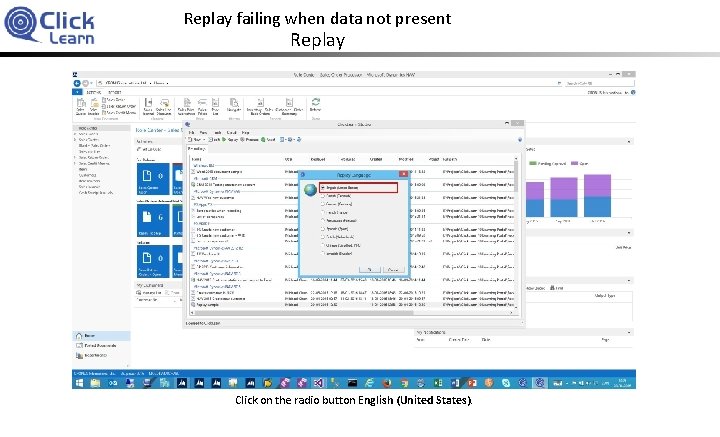
Task: Expand the New button dropdown arrow
Action: 204,140
